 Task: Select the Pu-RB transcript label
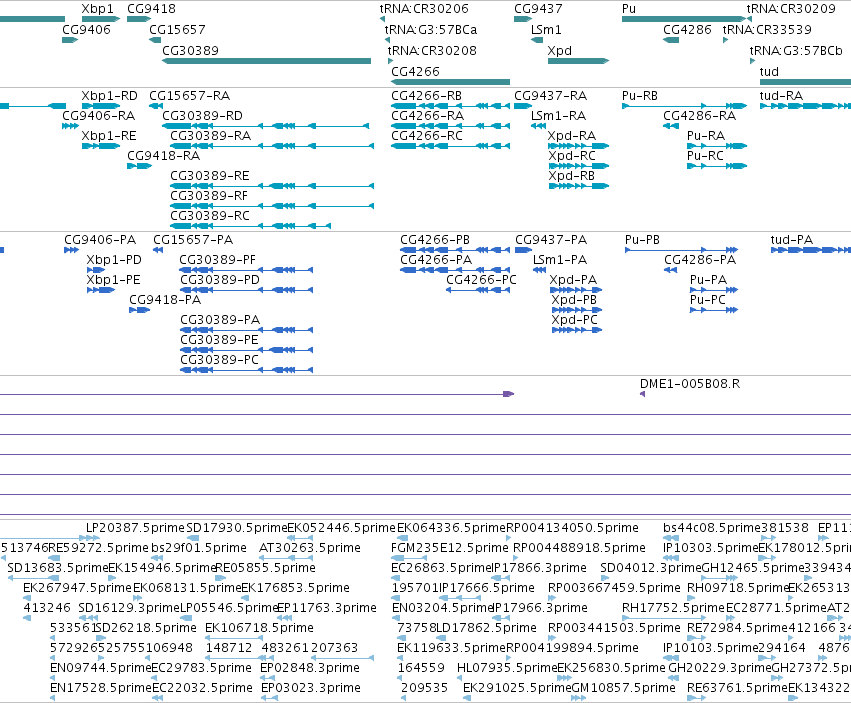(x=640, y=96)
